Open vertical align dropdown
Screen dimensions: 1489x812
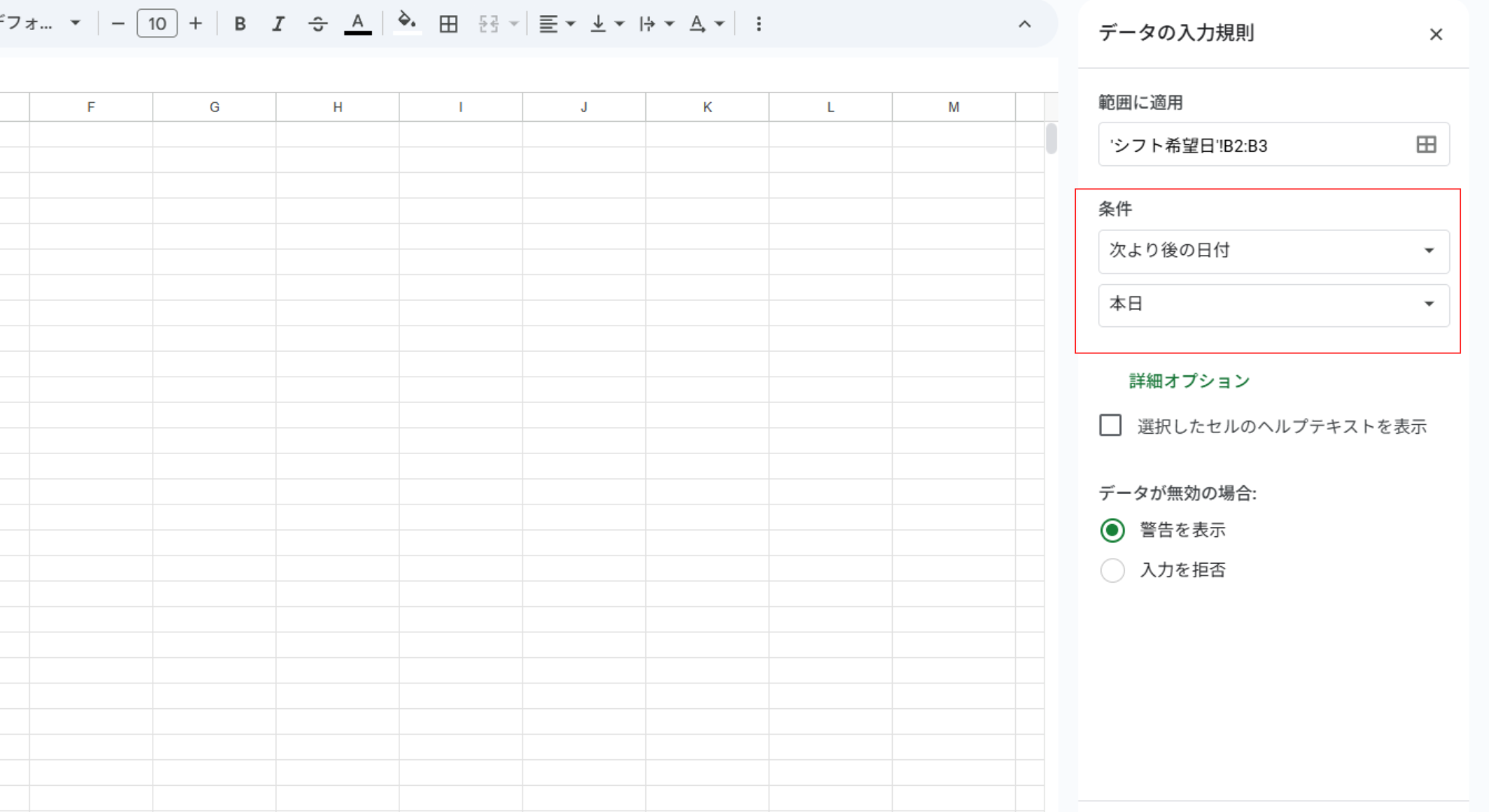click(x=607, y=24)
